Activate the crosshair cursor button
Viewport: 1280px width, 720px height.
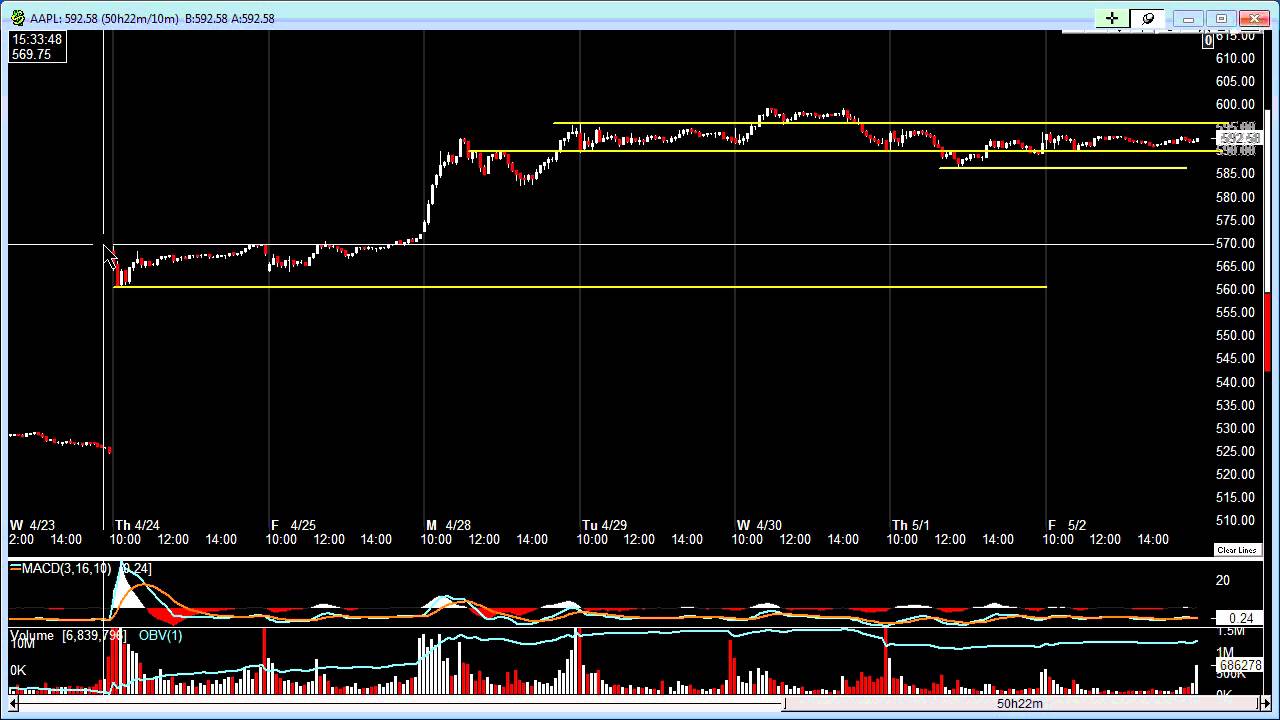click(x=1112, y=18)
